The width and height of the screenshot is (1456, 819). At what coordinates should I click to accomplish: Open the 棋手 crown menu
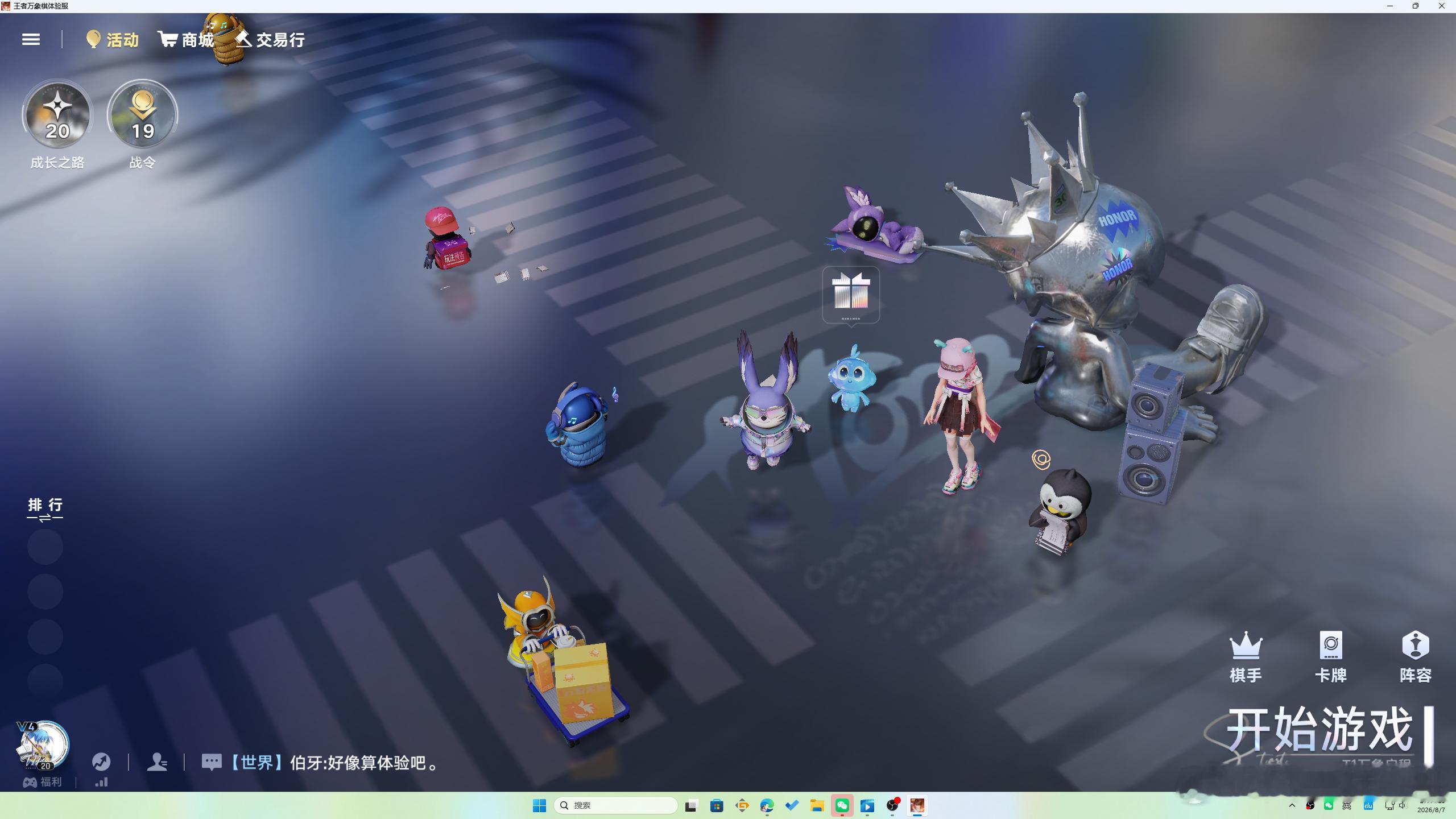[1246, 657]
